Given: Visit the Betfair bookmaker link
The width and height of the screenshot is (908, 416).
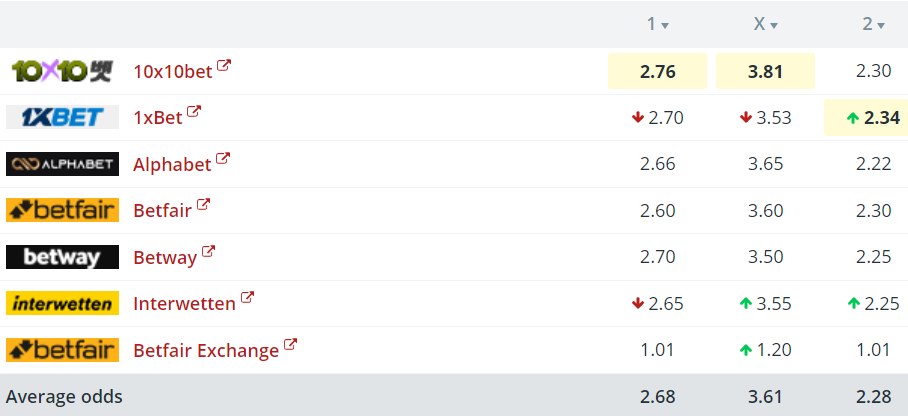Looking at the screenshot, I should [162, 210].
